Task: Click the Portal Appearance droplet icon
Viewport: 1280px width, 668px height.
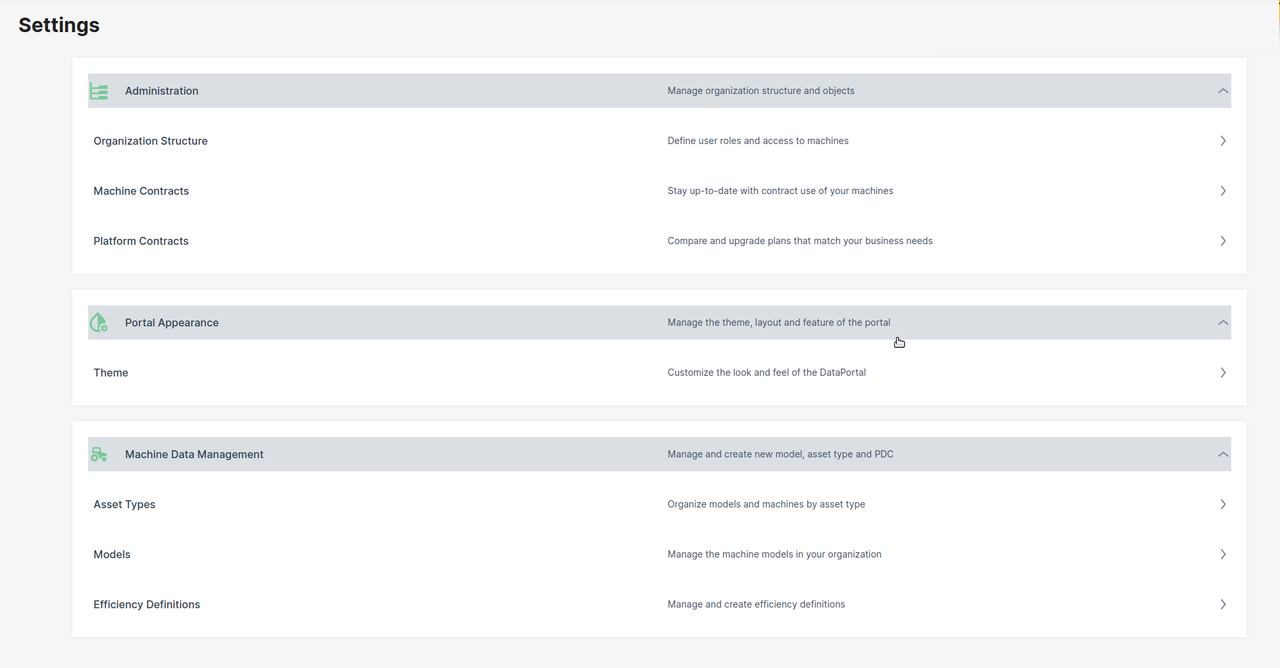Action: [x=99, y=323]
